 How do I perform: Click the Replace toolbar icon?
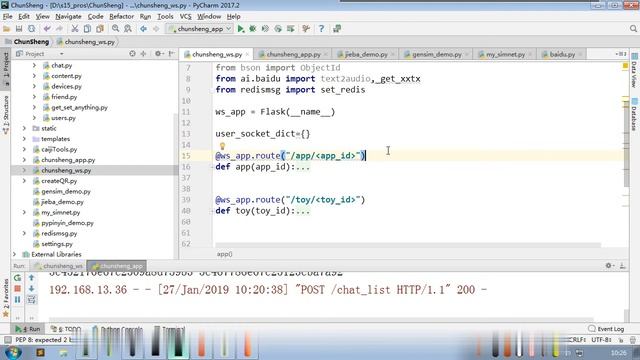[x=128, y=29]
